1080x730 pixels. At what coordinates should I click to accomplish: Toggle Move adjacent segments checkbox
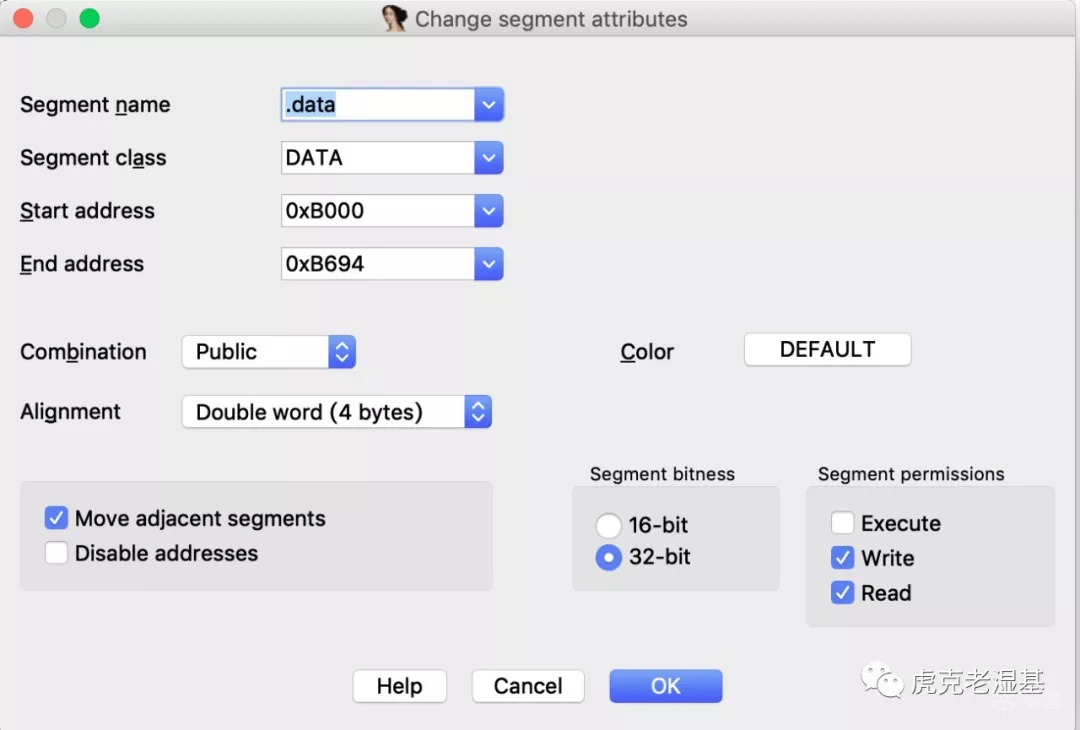pos(56,518)
